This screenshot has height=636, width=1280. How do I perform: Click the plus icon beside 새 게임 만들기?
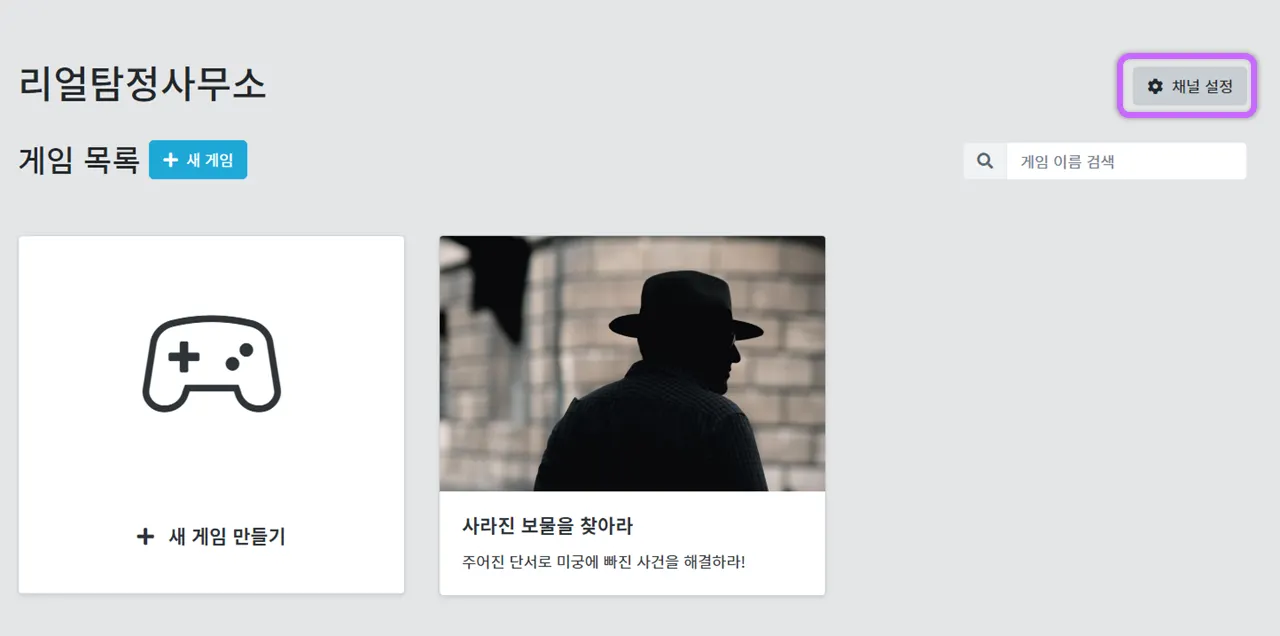pyautogui.click(x=145, y=537)
